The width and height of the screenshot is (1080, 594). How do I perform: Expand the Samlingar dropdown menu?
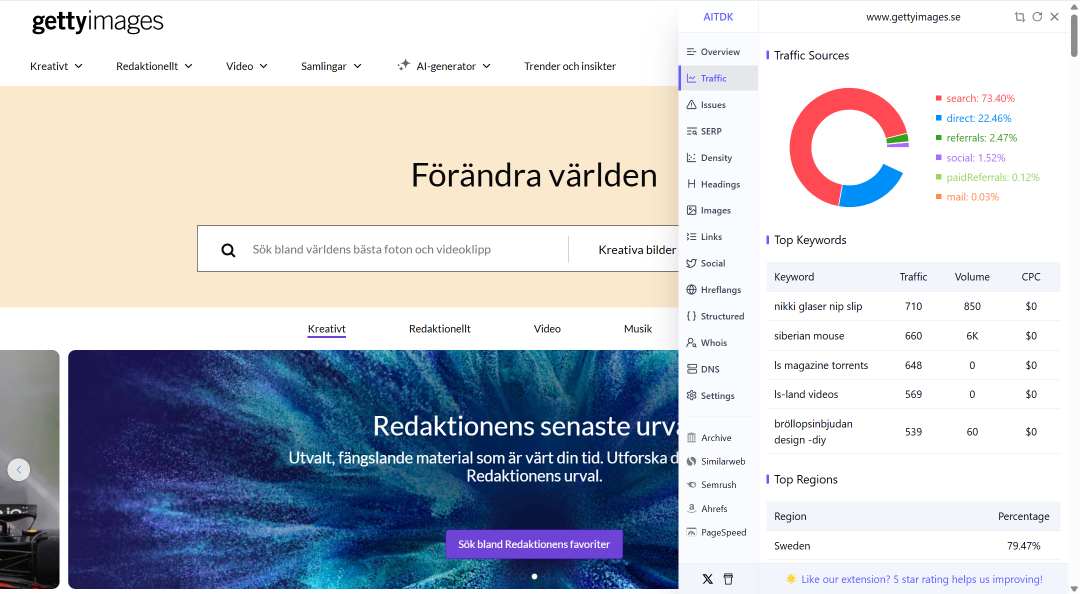pos(331,66)
